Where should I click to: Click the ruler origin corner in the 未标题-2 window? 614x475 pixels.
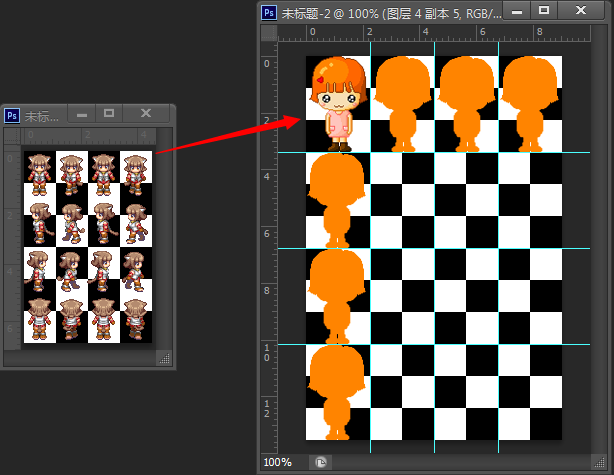click(269, 33)
